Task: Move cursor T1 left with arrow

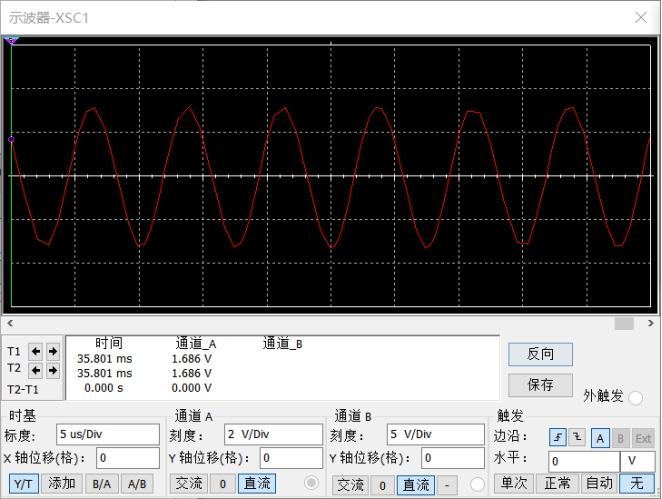Action: tap(35, 351)
